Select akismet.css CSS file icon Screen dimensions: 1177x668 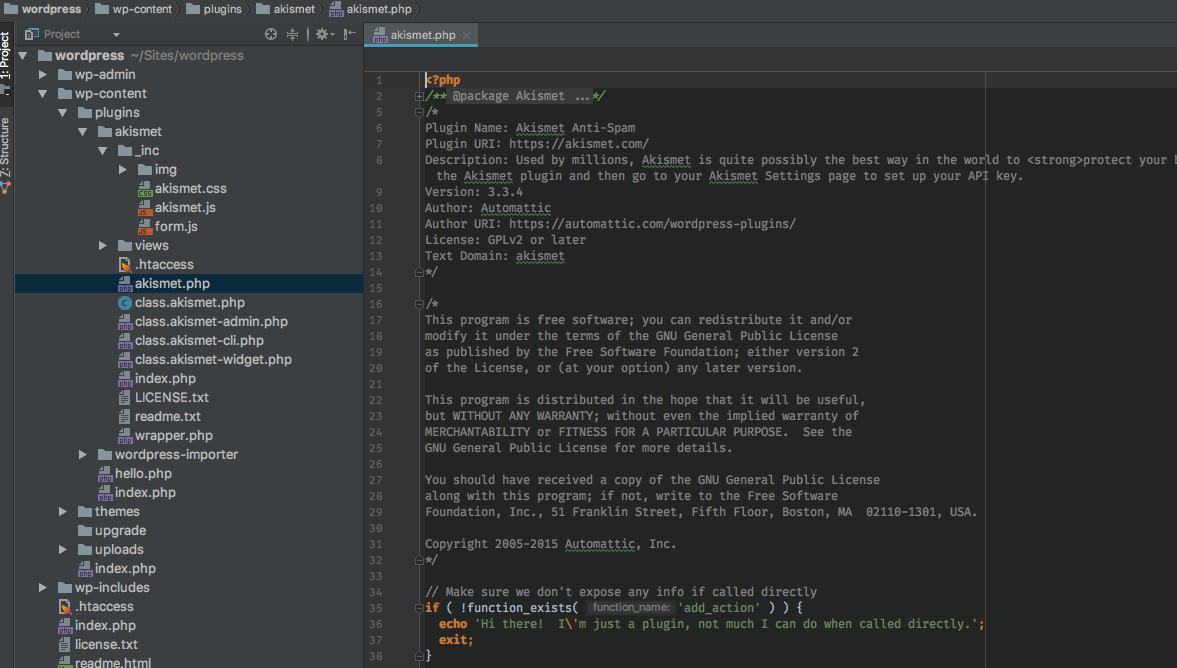click(145, 189)
